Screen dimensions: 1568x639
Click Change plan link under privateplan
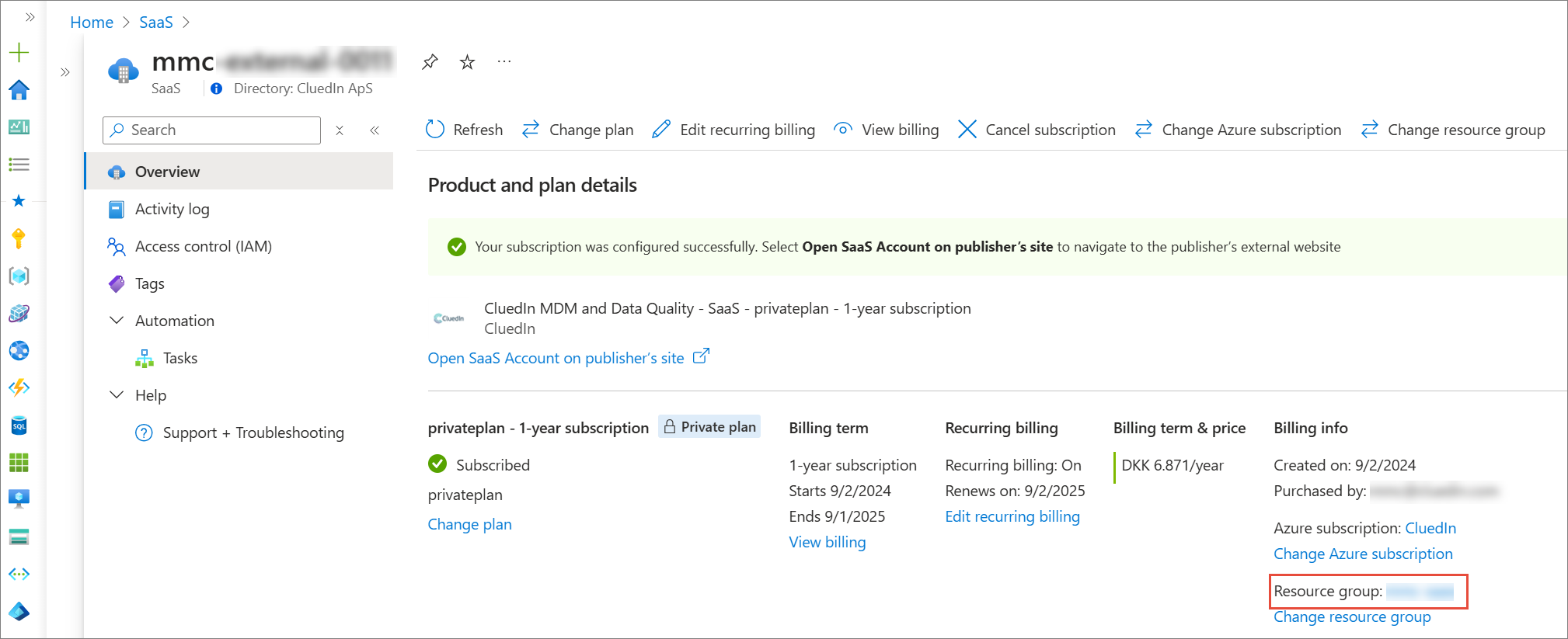coord(470,524)
